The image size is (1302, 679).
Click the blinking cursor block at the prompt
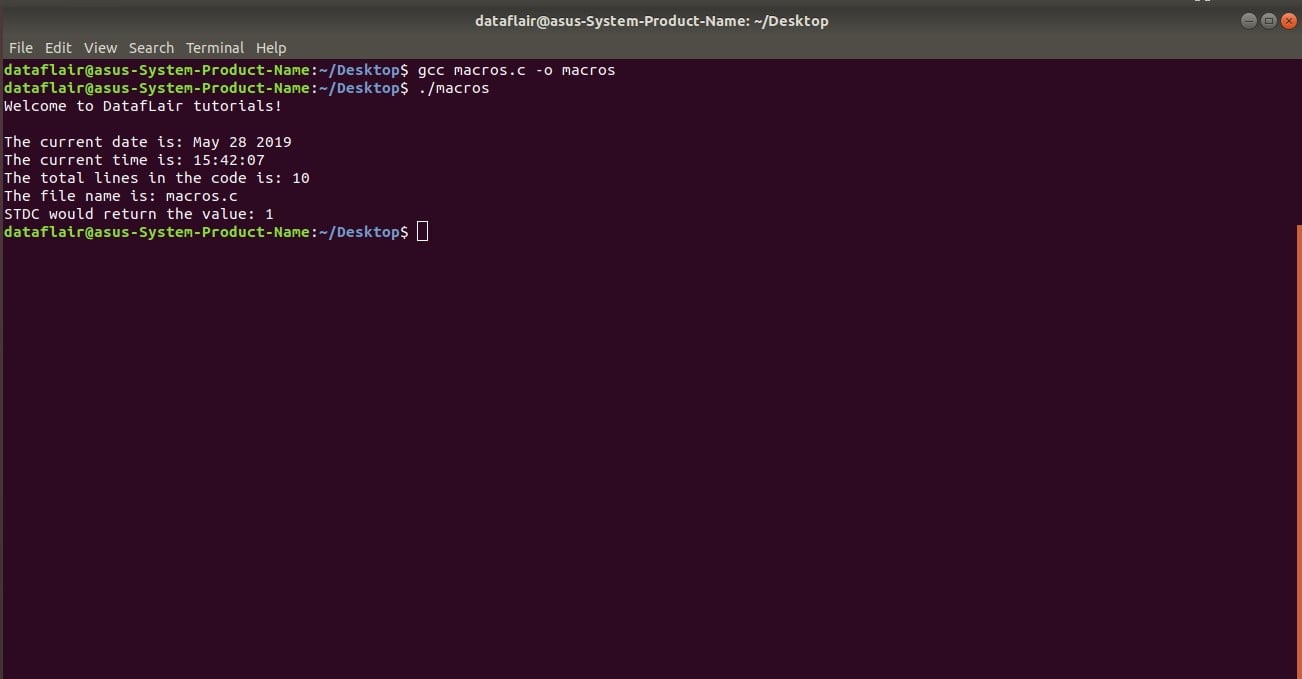(x=421, y=231)
